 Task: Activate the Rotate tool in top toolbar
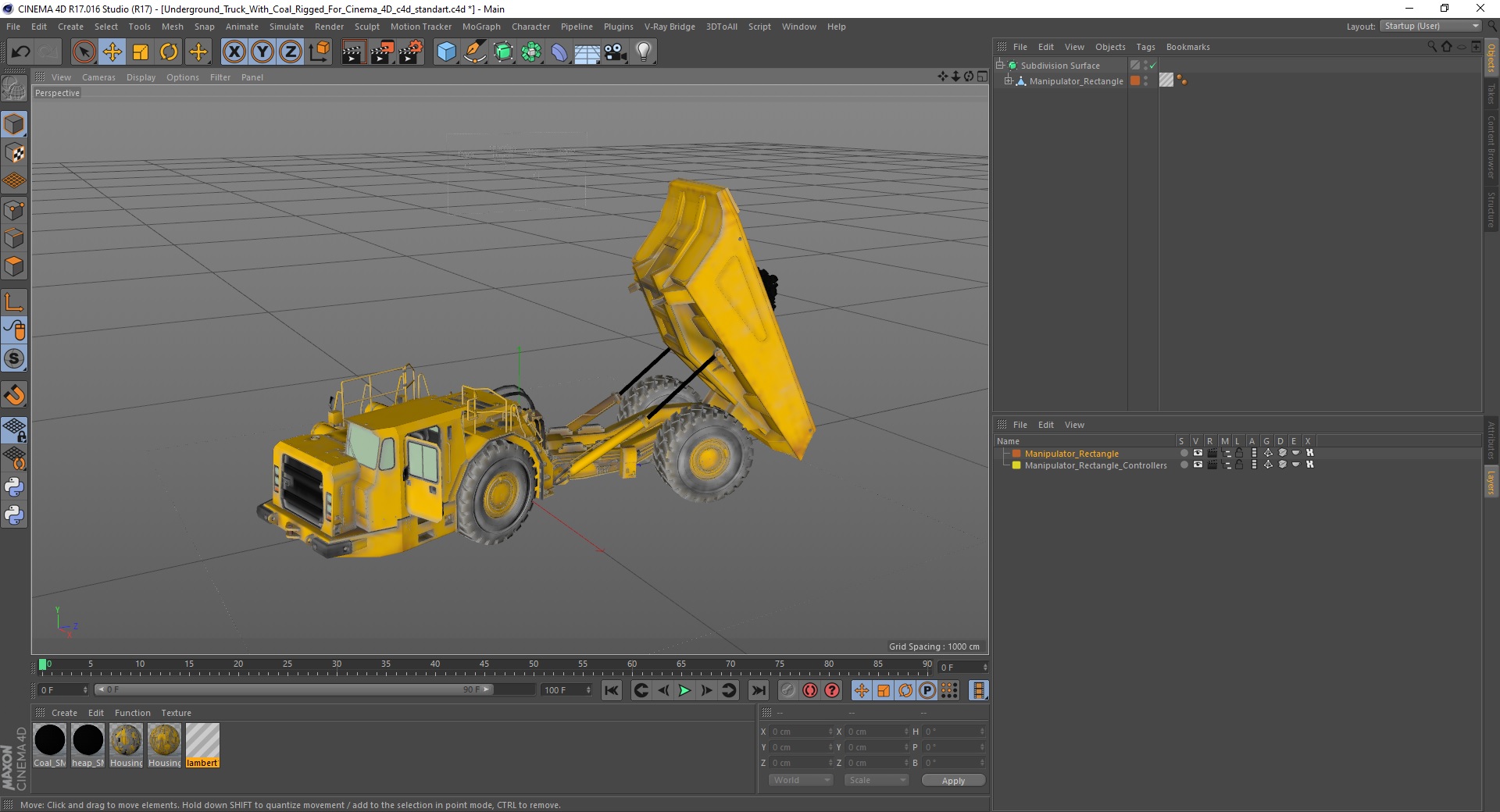click(x=169, y=52)
